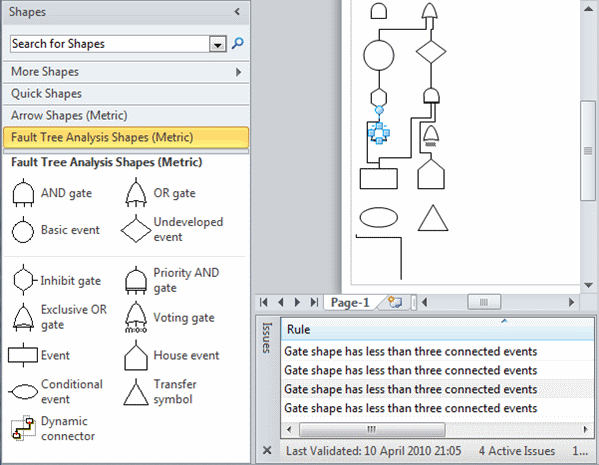
Task: Click the bold Fault Tree Analysis Shapes heading
Action: [x=107, y=162]
